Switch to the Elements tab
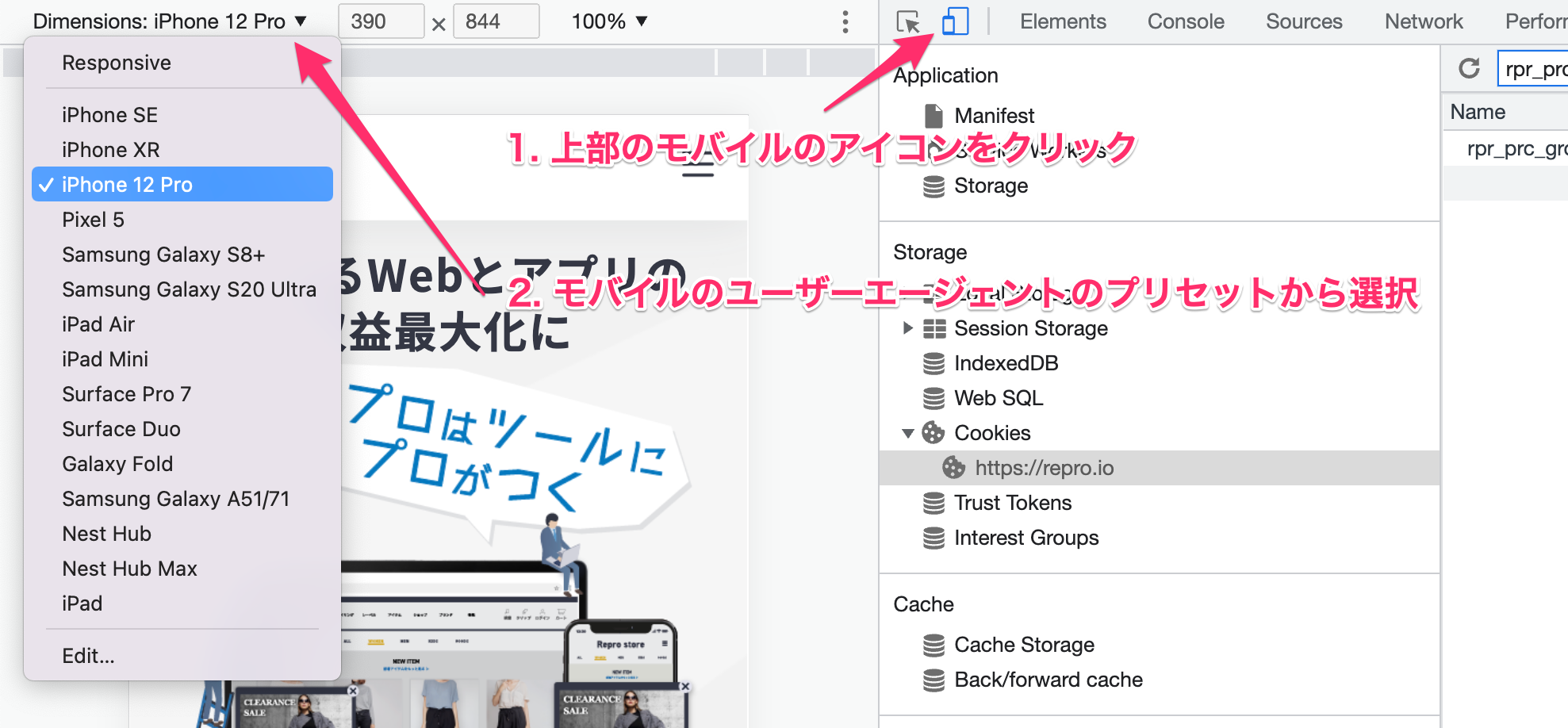1568x728 pixels. pos(1063,21)
